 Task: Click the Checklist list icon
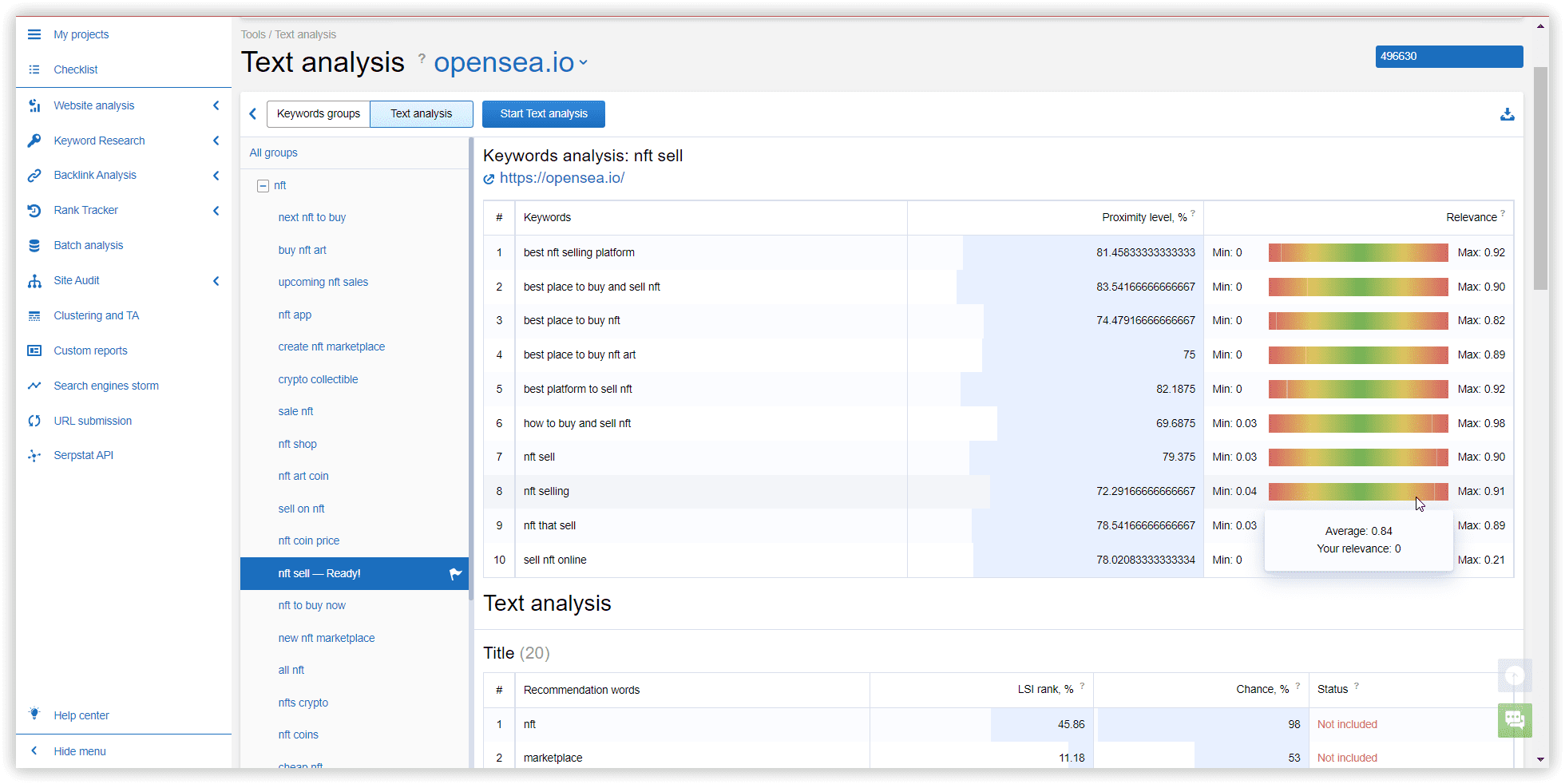(x=34, y=69)
